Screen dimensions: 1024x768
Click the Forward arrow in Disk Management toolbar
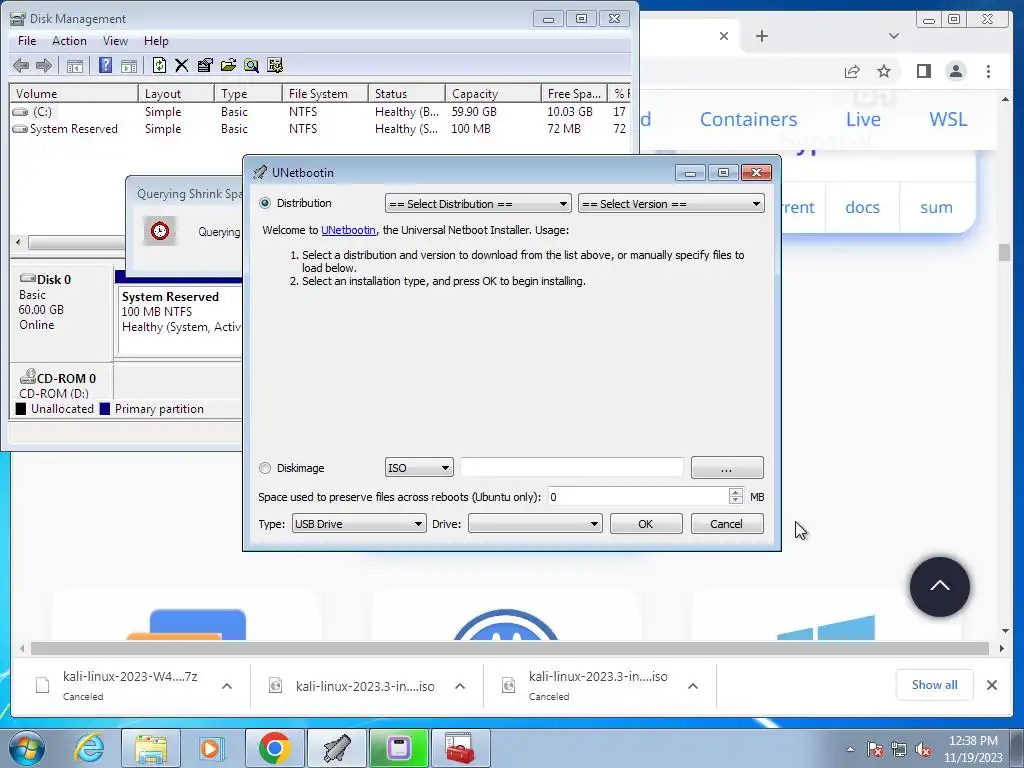pyautogui.click(x=44, y=65)
